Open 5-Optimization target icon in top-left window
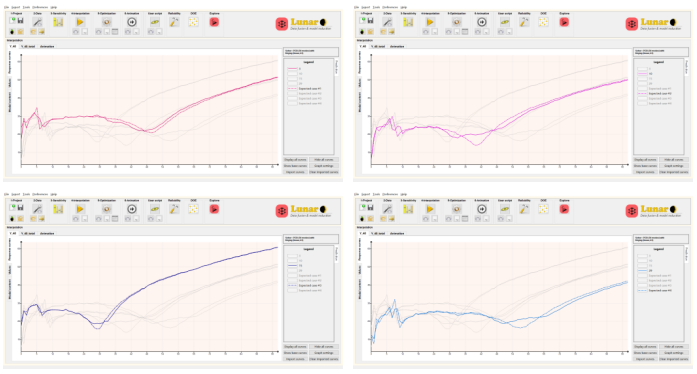697x374 pixels. 107,22
